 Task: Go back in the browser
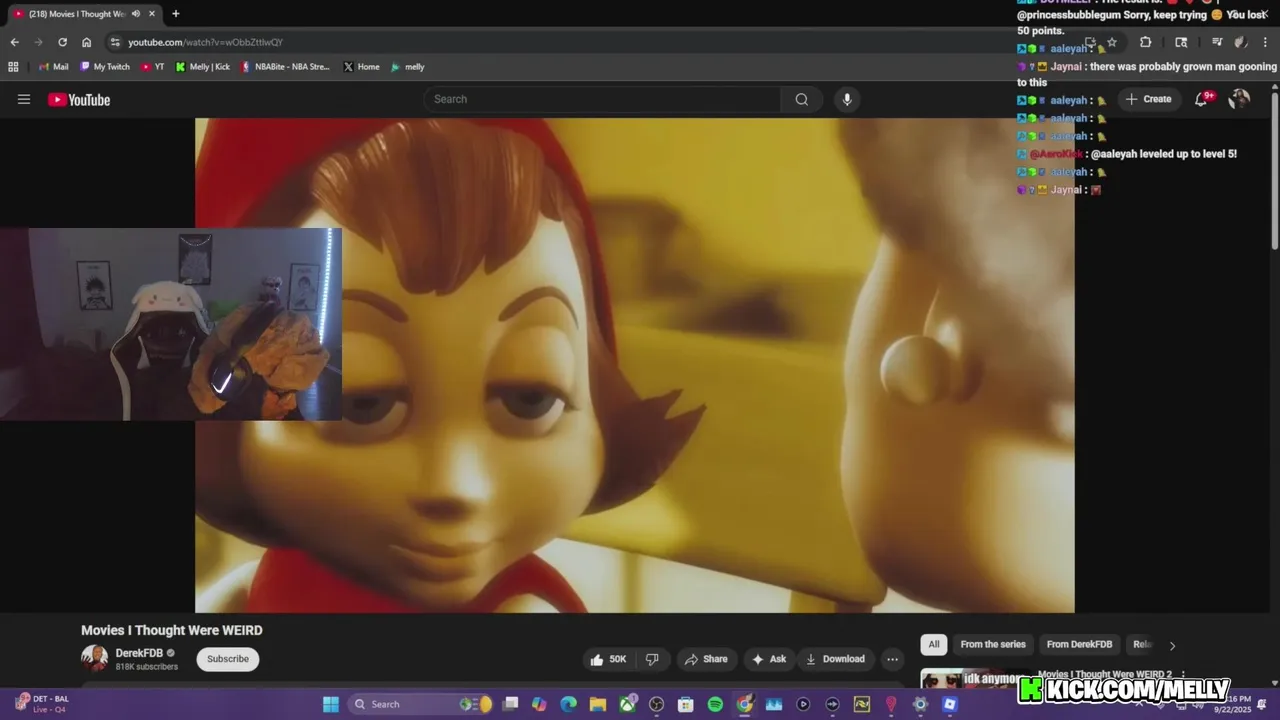point(14,42)
